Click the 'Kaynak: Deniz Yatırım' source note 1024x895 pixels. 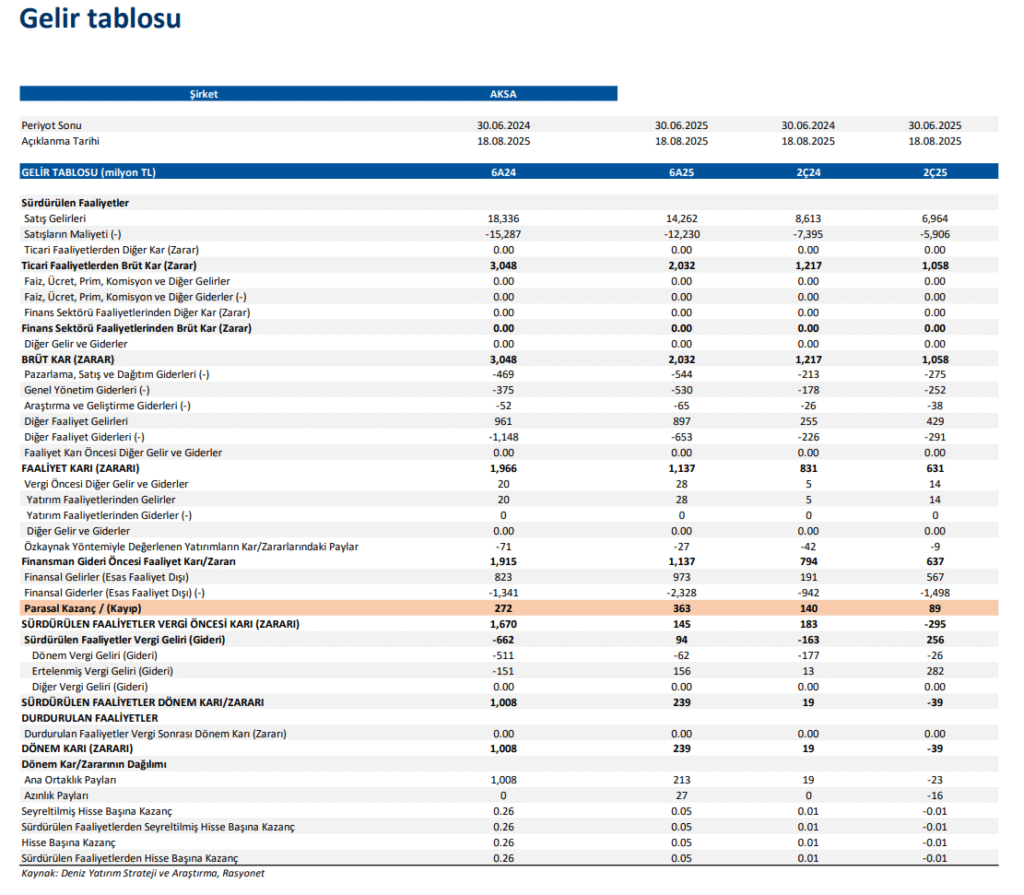pos(142,873)
